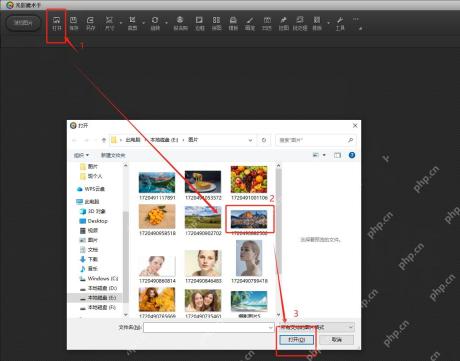Select 此电脑 in the navigation tree
460x361 pixels.
click(x=92, y=202)
